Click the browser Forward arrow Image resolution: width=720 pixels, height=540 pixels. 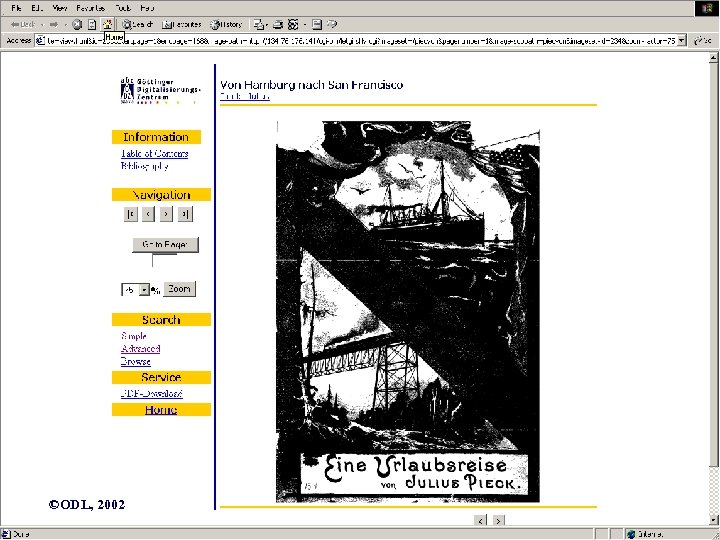tap(54, 24)
